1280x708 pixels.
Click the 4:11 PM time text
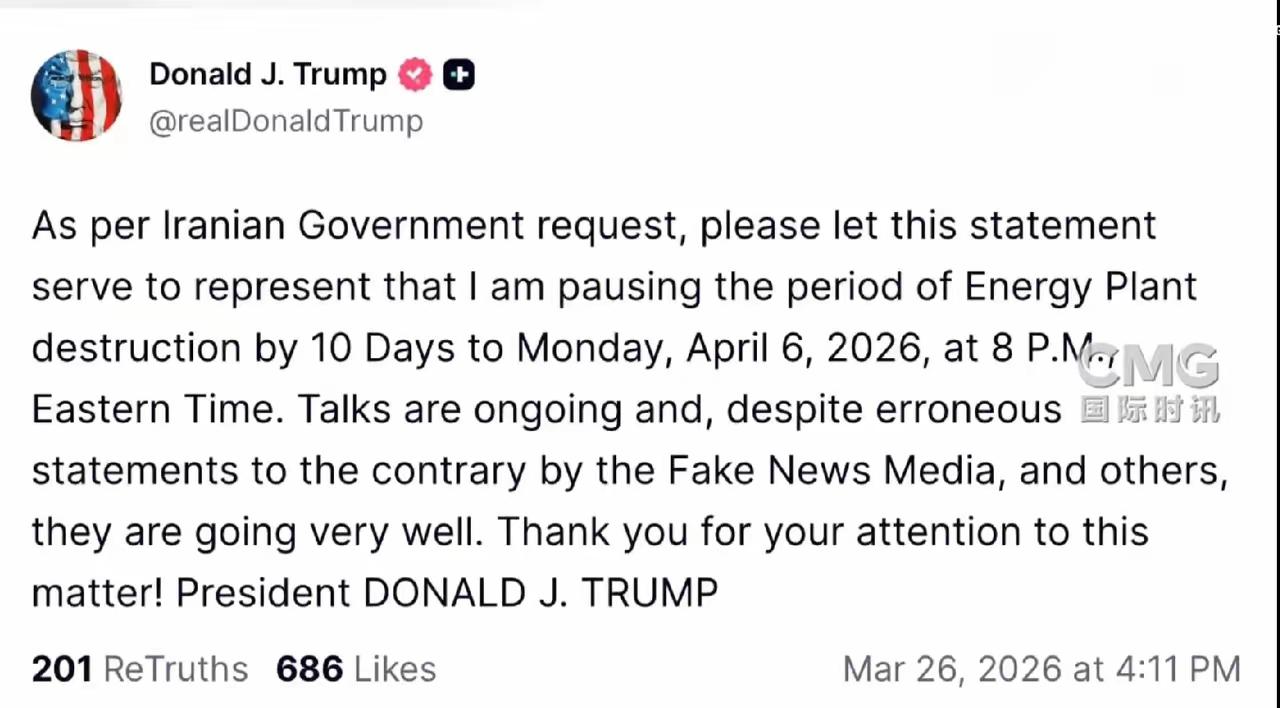click(x=1178, y=669)
